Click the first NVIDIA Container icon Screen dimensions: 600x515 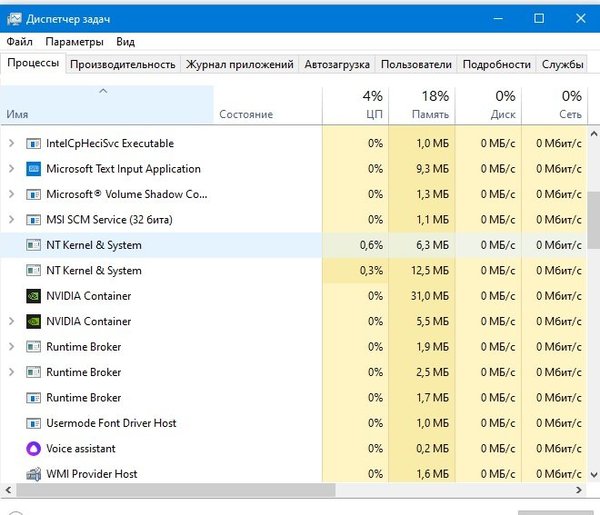(31, 296)
